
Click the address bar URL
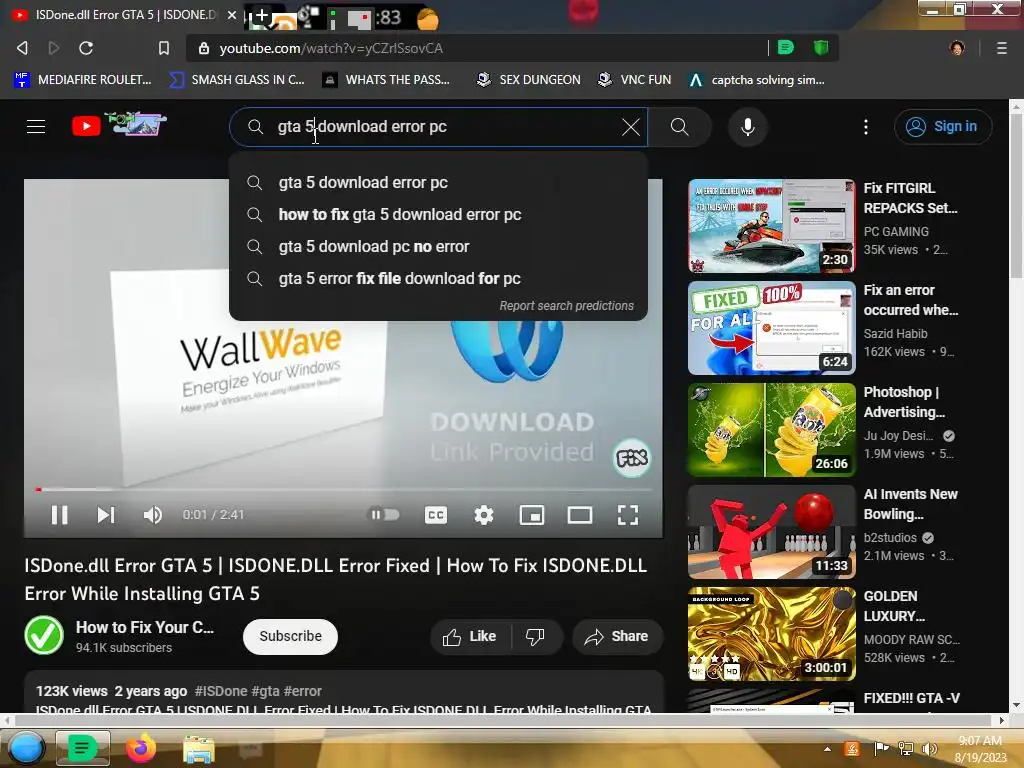click(x=331, y=48)
